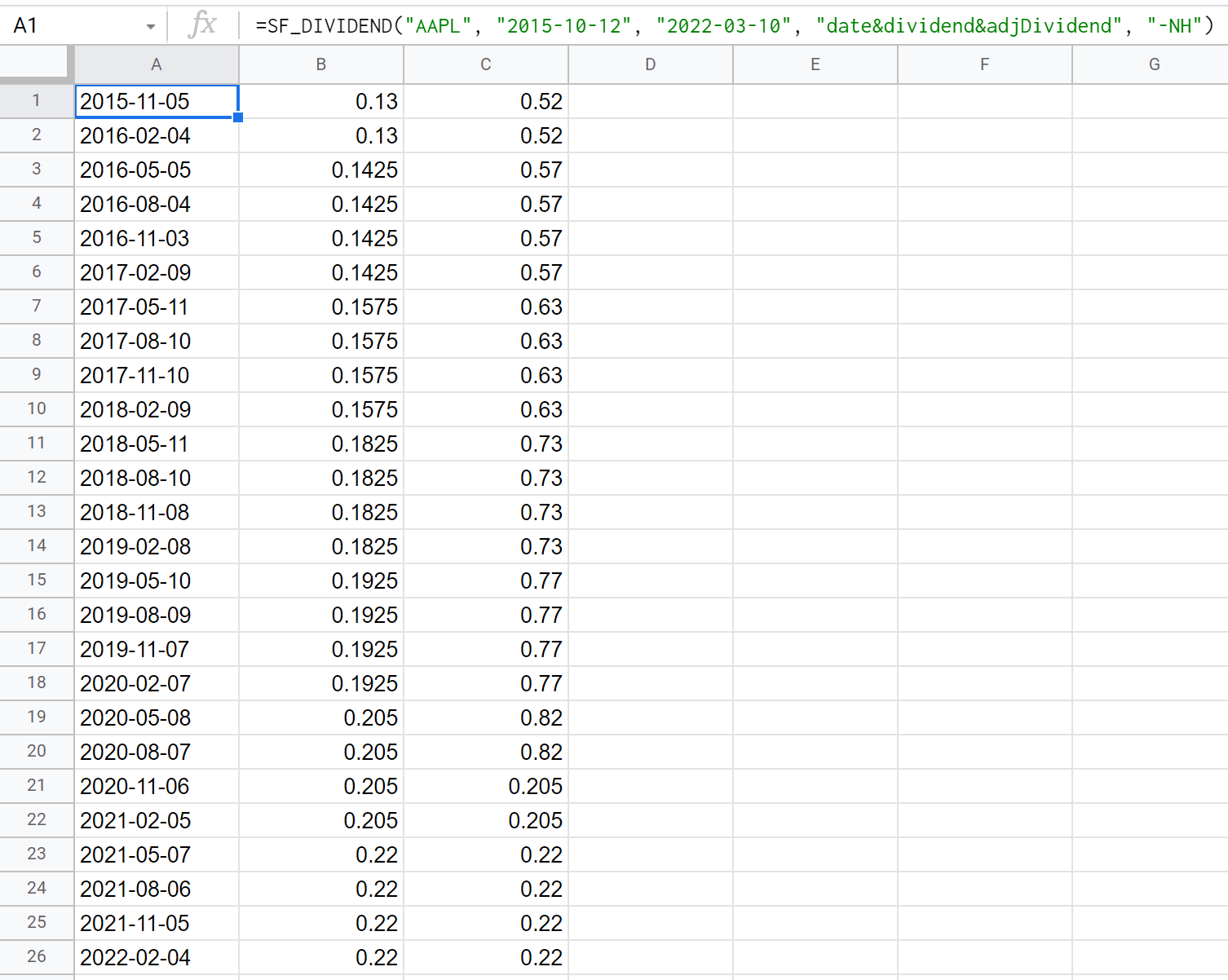Screen dimensions: 1228x980
Task: Select row 26 header
Action: [37, 957]
